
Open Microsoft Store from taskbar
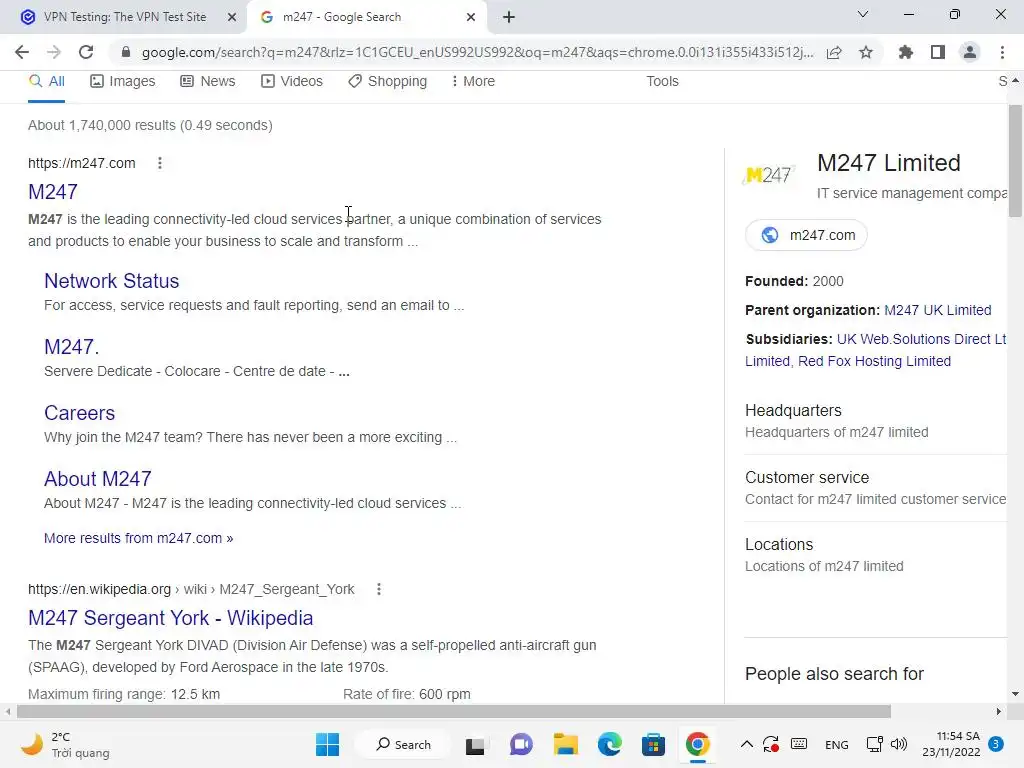tap(653, 744)
